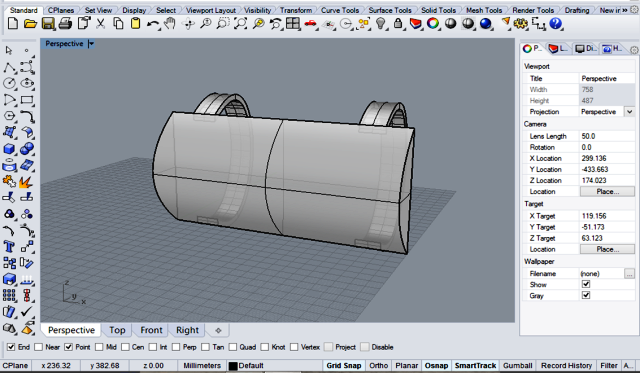The height and width of the screenshot is (373, 640).
Task: Click the black Default layer color swatch
Action: (x=233, y=366)
